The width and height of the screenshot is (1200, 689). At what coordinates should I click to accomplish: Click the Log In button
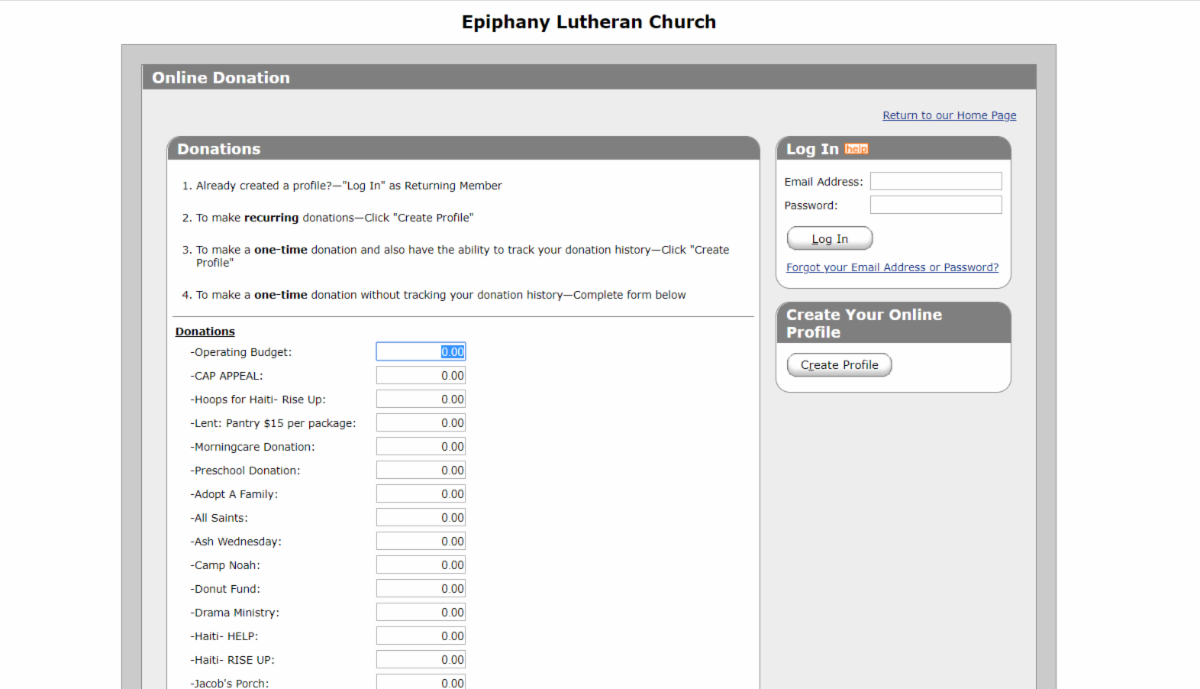click(x=830, y=239)
